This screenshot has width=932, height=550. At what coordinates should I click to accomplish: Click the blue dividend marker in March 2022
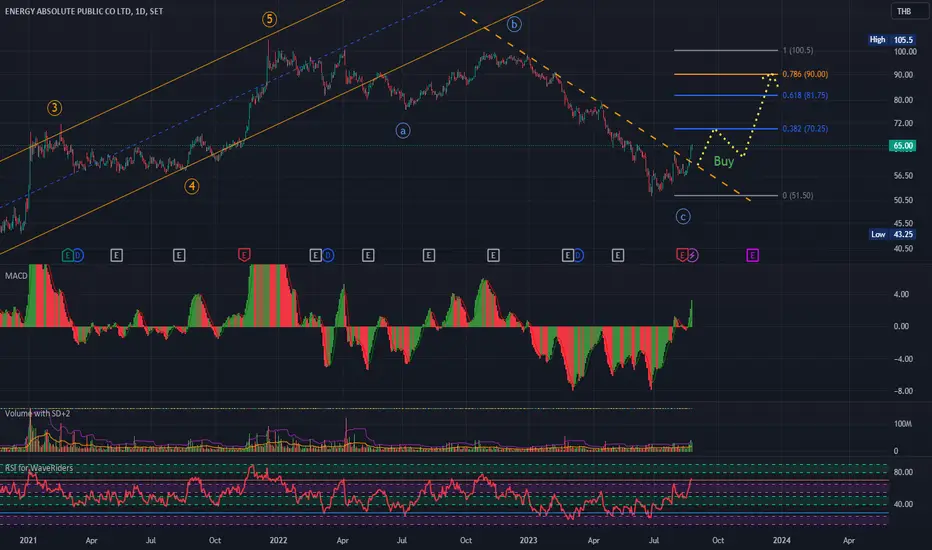click(328, 256)
